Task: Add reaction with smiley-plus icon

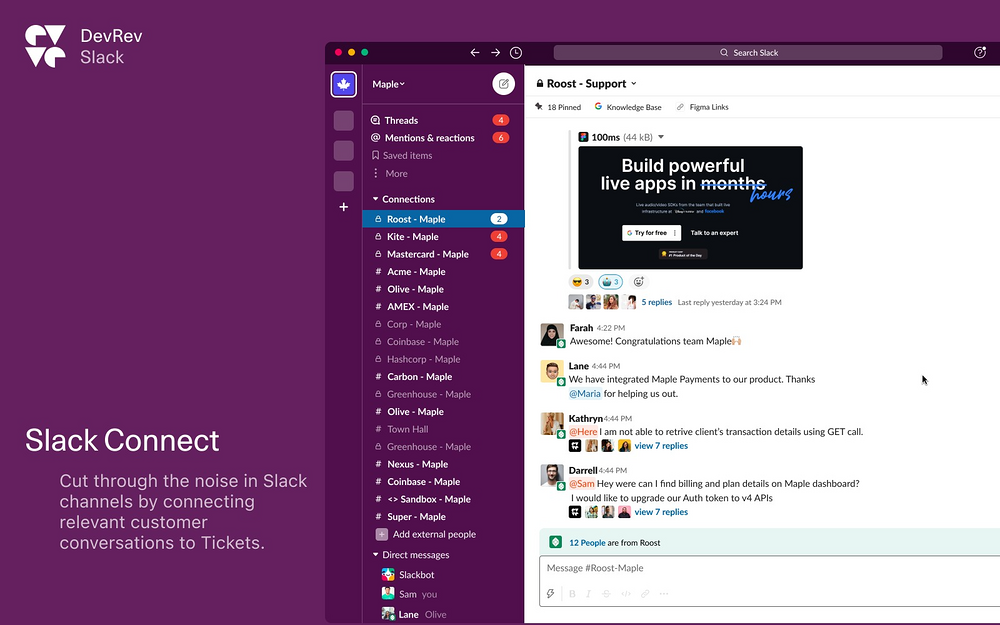Action: tap(638, 281)
